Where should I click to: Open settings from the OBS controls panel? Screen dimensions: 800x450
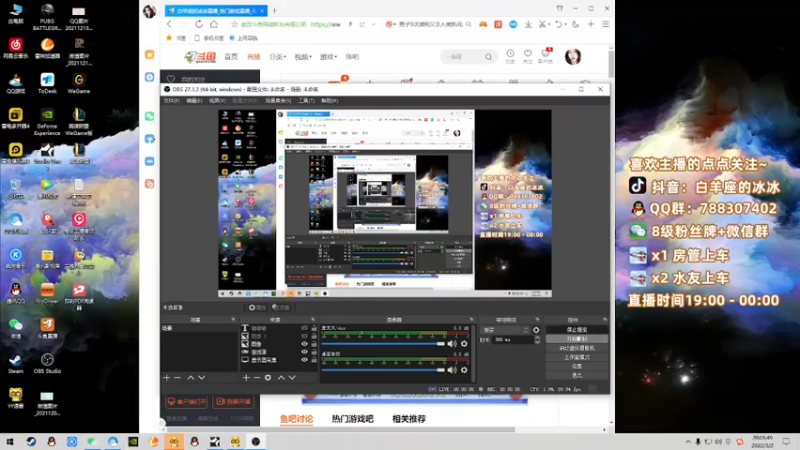pyautogui.click(x=577, y=366)
